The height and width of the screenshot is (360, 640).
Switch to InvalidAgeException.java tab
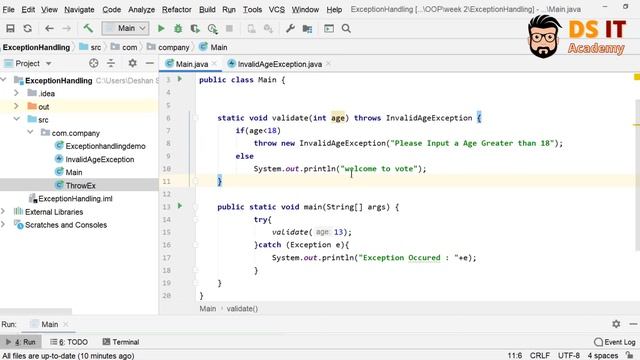(280, 64)
